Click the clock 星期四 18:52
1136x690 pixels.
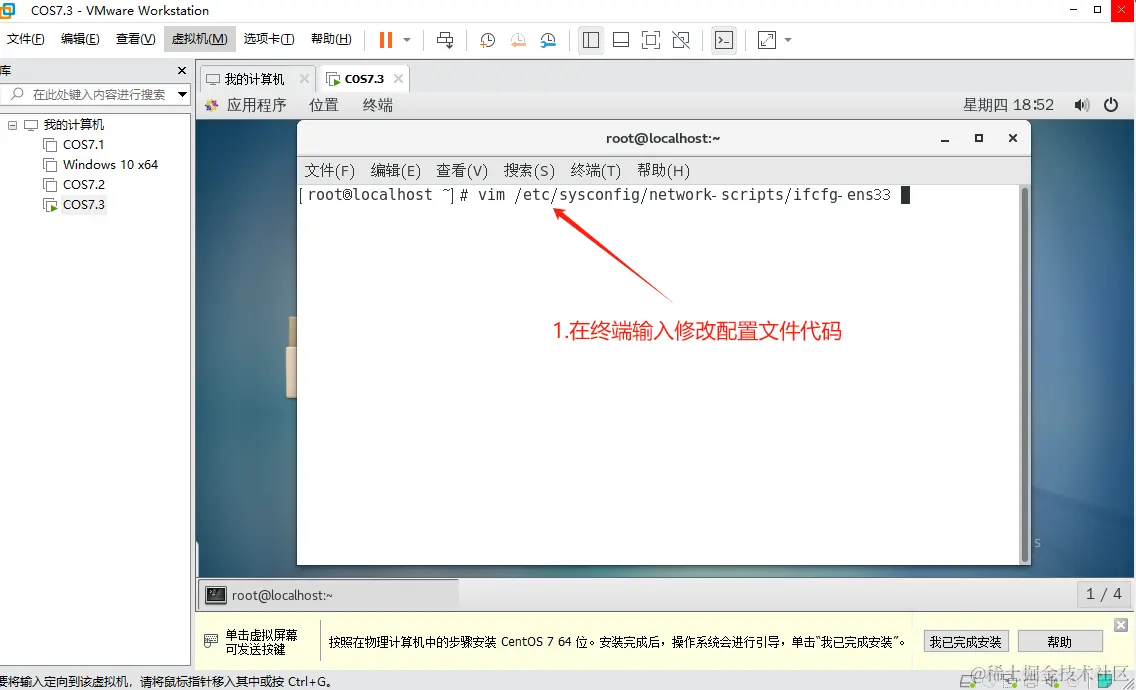pyautogui.click(x=1008, y=105)
